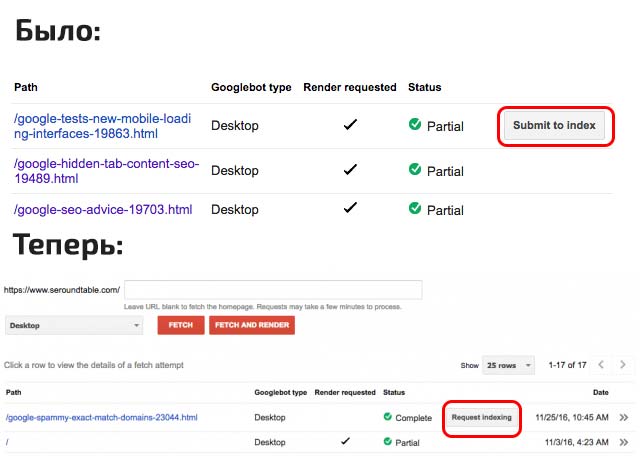Go to next page of results arrow
The height and width of the screenshot is (462, 640).
(x=624, y=365)
